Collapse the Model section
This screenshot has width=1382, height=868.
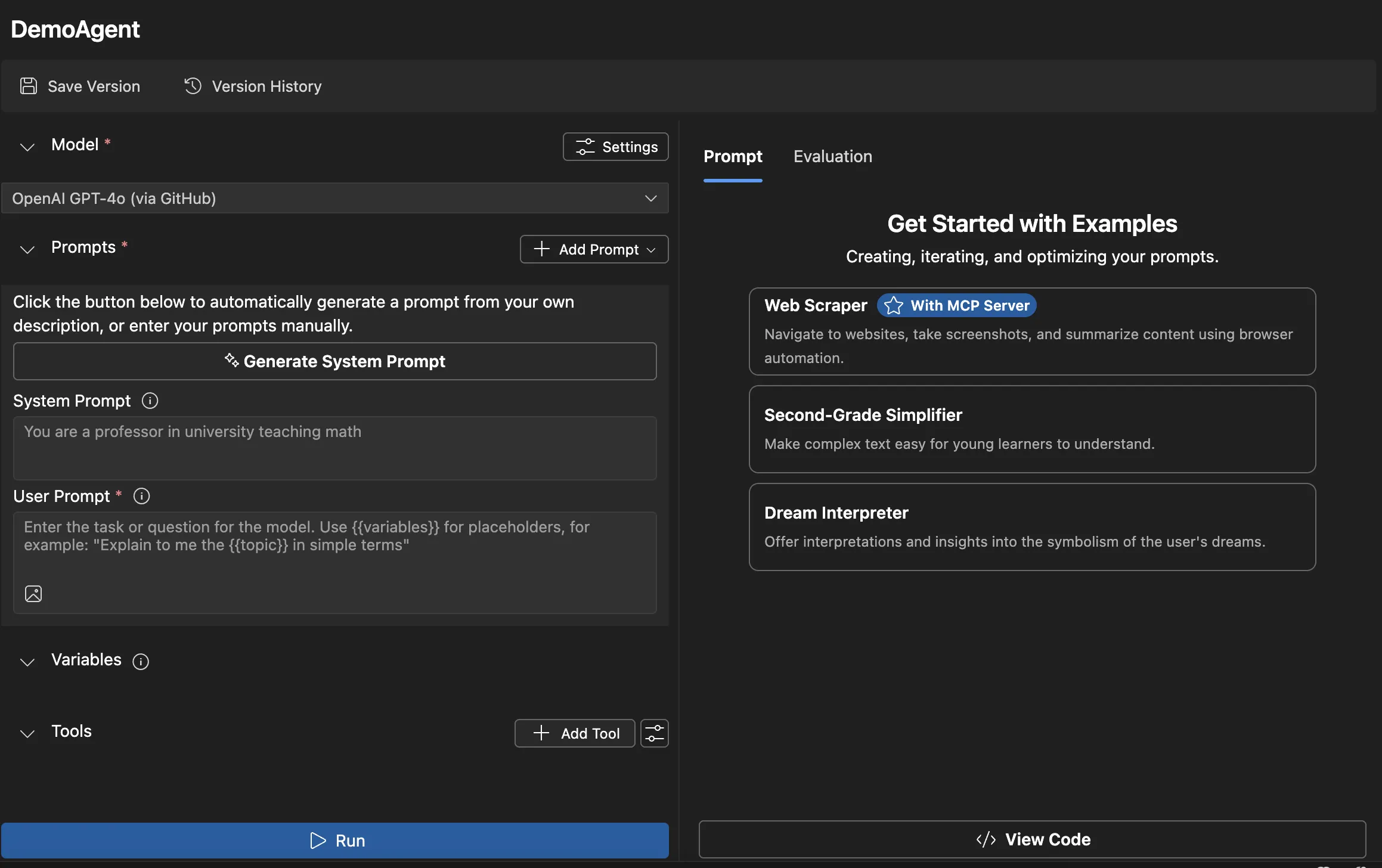(x=27, y=147)
